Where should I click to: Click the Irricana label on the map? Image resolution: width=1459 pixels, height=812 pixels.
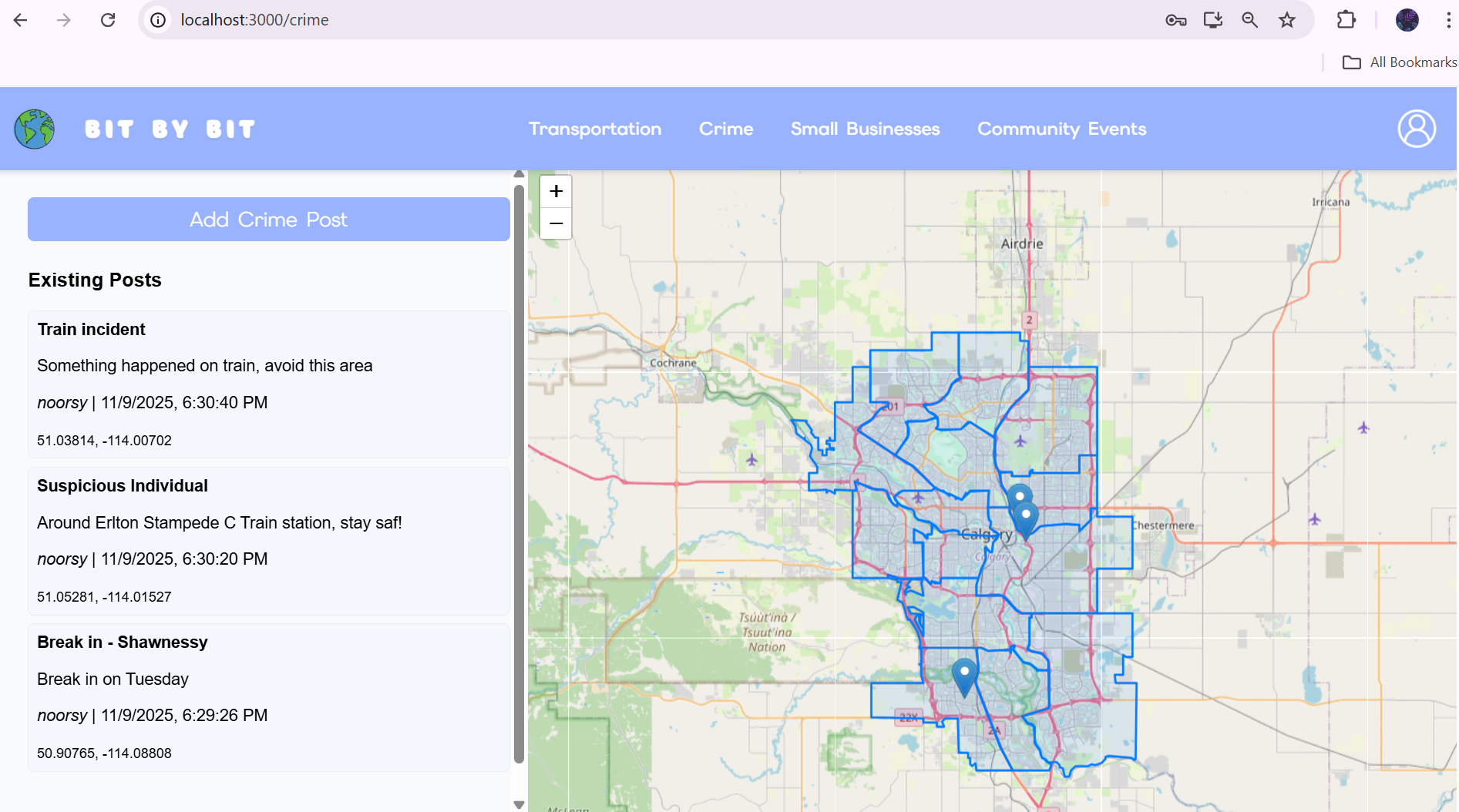point(1331,202)
